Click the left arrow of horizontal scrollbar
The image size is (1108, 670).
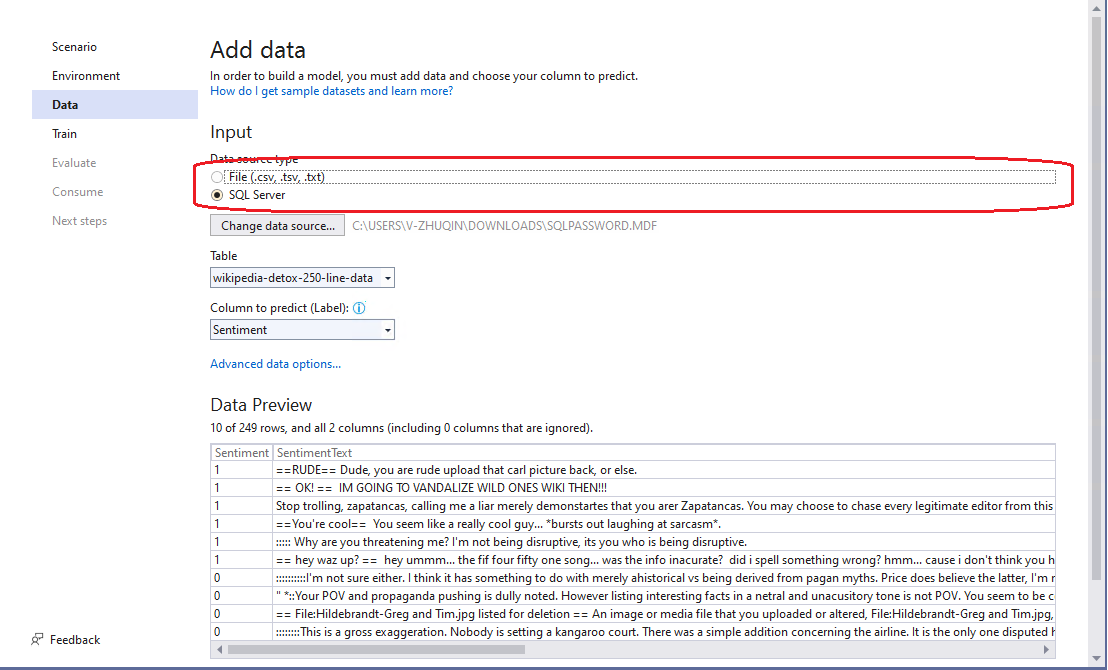click(219, 649)
